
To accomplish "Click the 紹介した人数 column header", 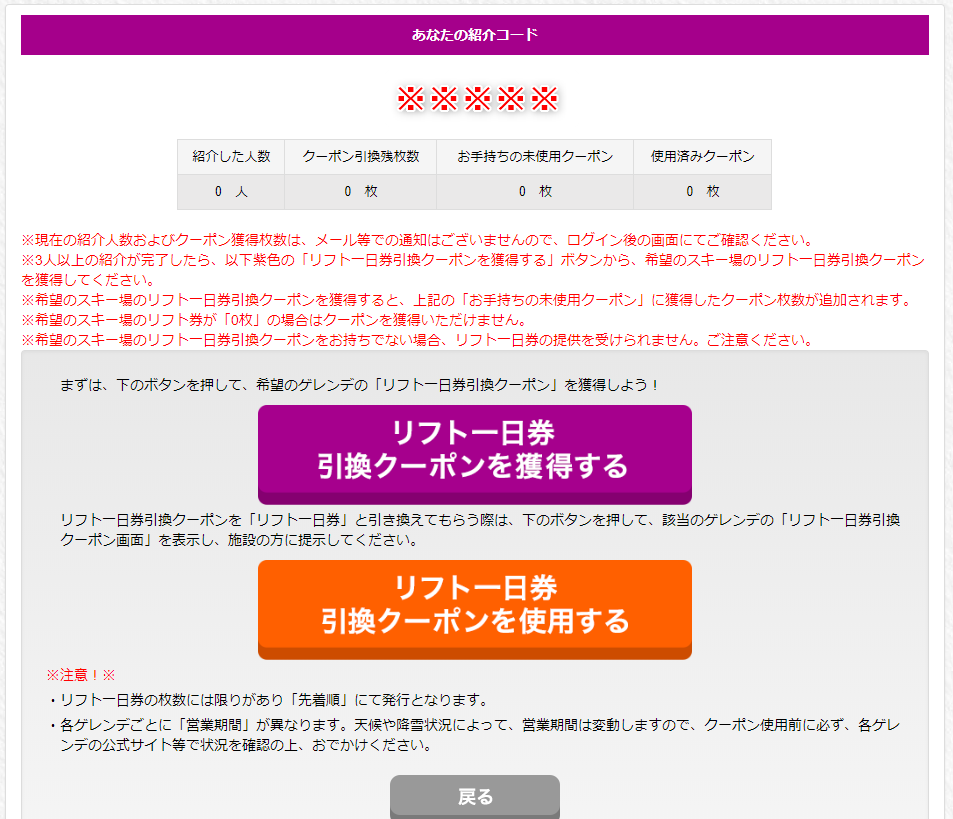I will point(231,157).
